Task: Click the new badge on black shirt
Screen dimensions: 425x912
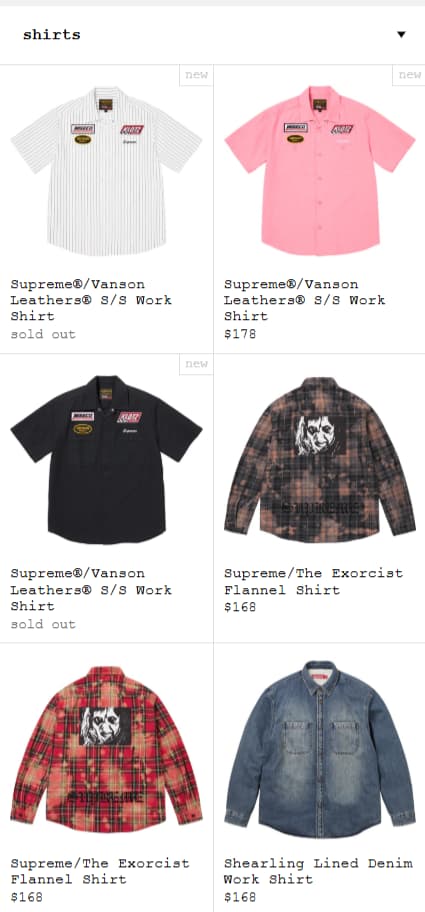Action: pyautogui.click(x=196, y=364)
